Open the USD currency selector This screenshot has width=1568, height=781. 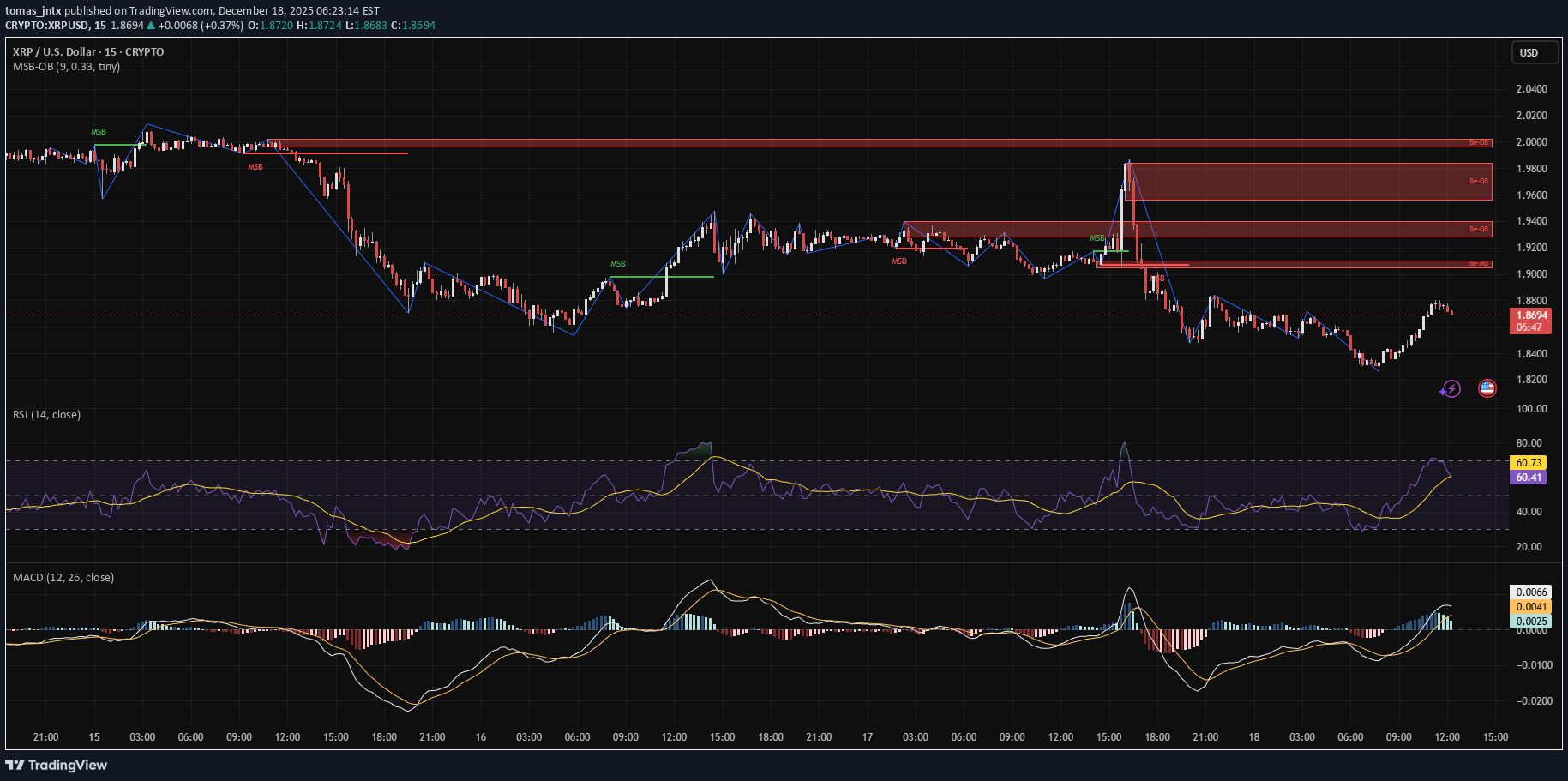click(x=1533, y=52)
